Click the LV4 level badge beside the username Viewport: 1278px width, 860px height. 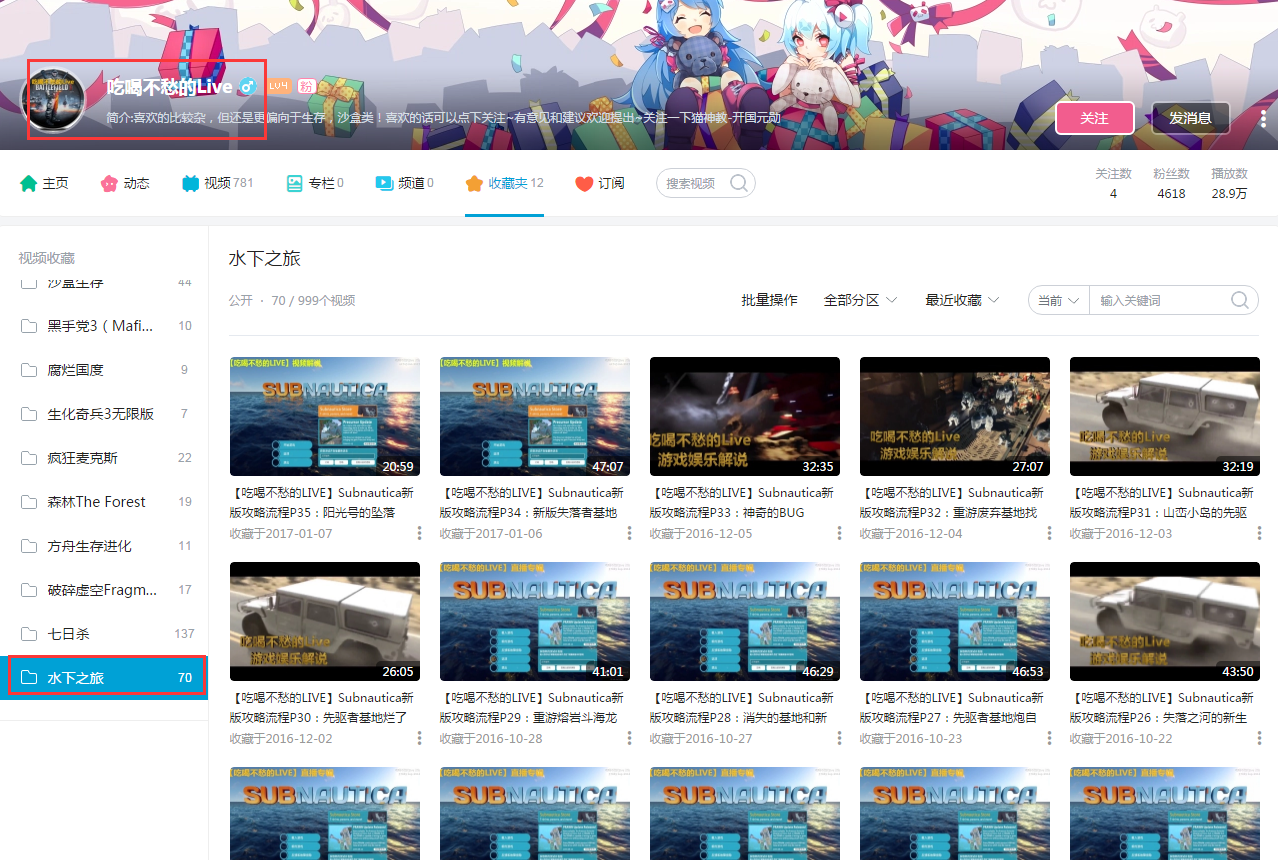point(278,86)
